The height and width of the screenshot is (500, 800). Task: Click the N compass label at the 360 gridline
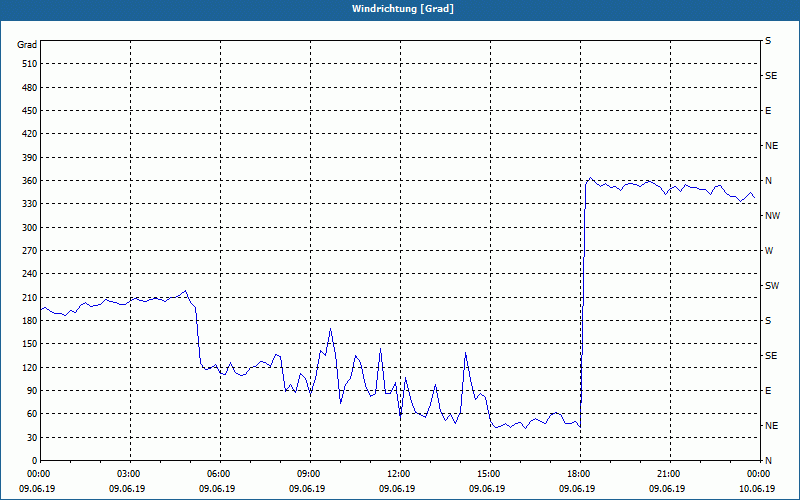tap(768, 181)
